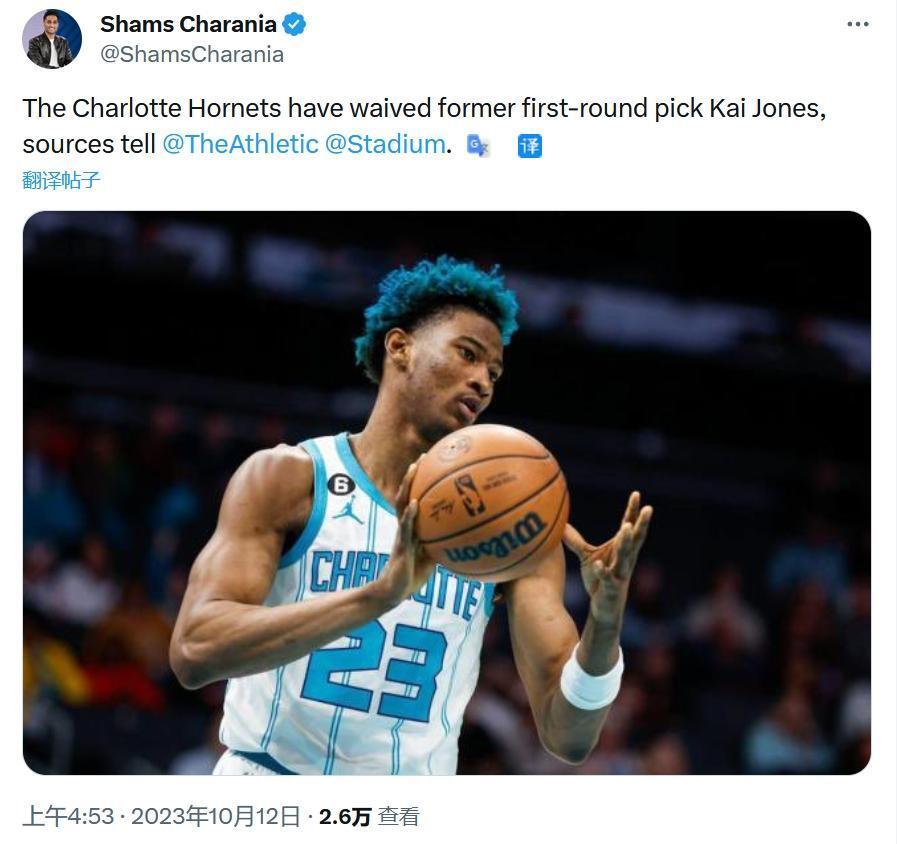Viewport: 897px width, 844px height.
Task: Click the 2.6万 view count
Action: [x=345, y=817]
